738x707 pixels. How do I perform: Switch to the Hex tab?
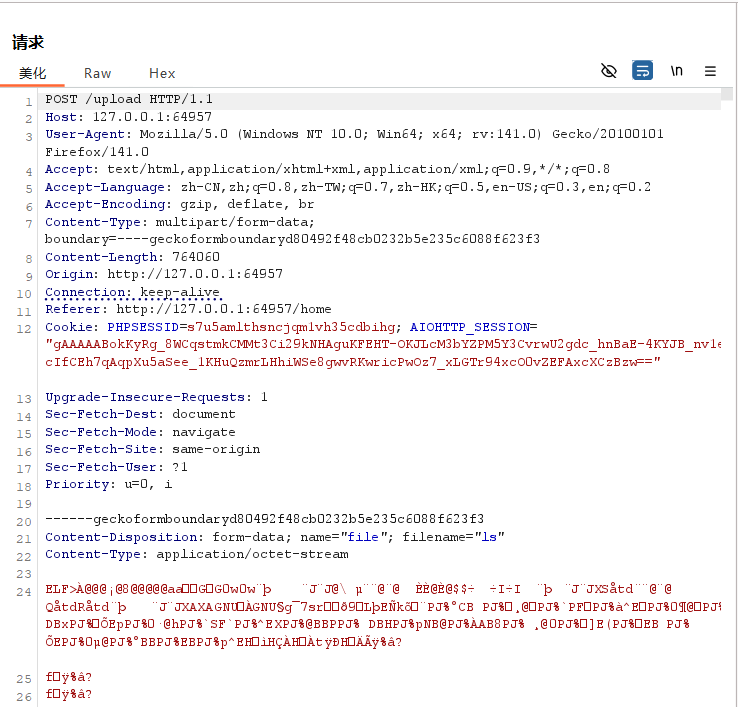click(x=162, y=73)
